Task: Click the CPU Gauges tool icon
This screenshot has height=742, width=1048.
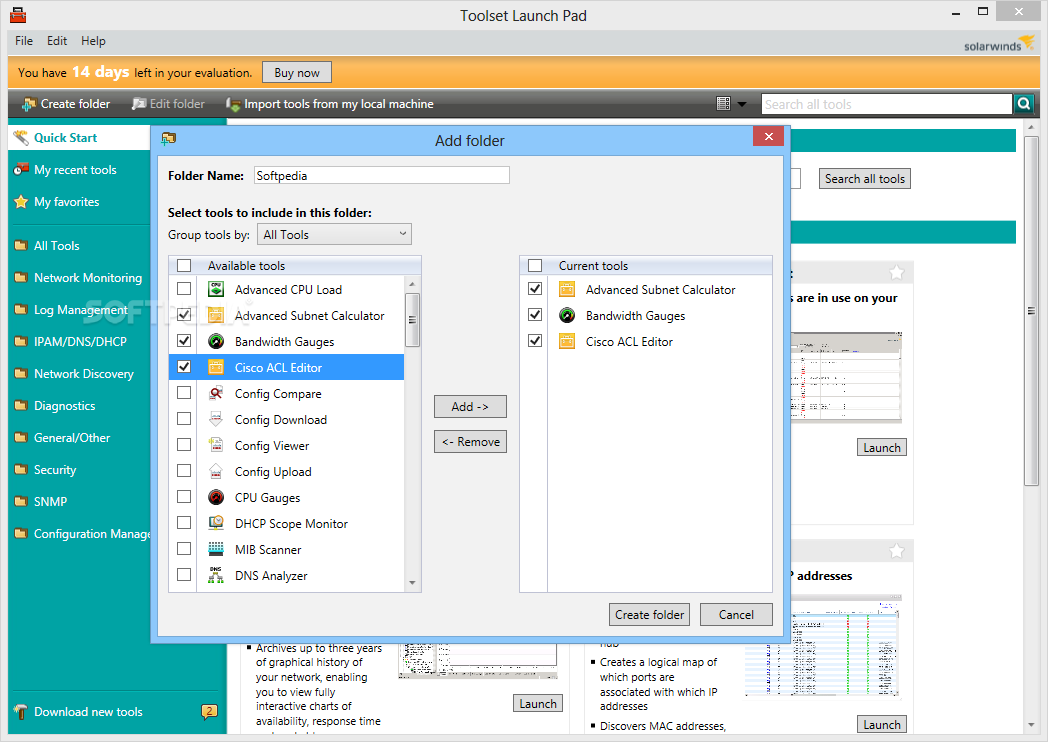Action: 216,497
